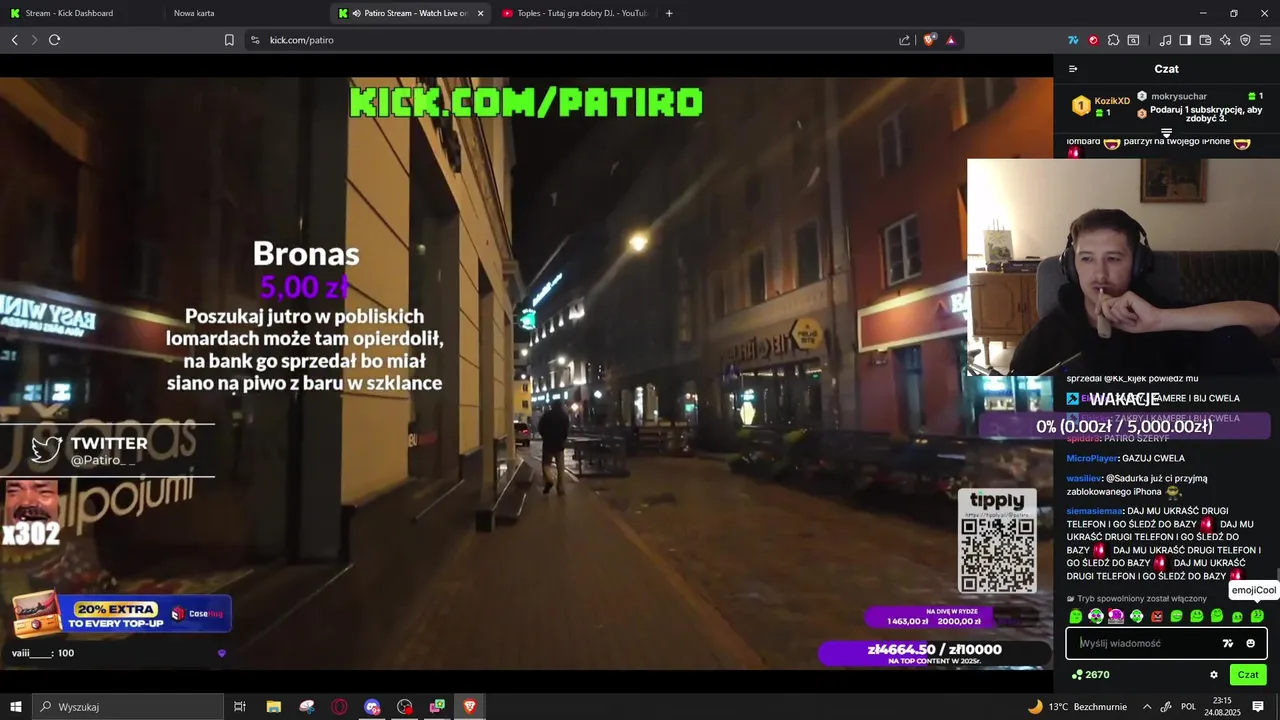Insert the pink DJ emote with headphones
The width and height of the screenshot is (1280, 720).
tap(1116, 616)
